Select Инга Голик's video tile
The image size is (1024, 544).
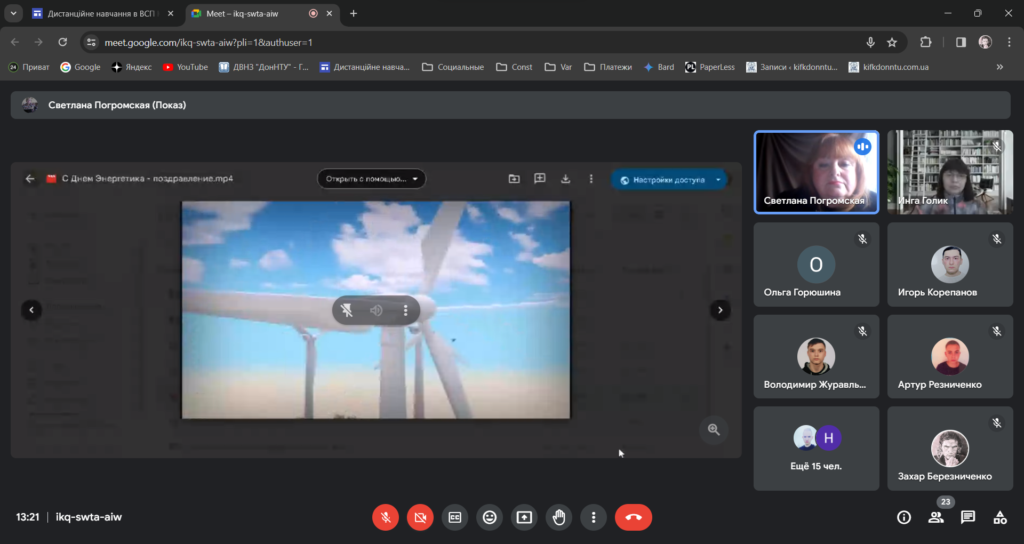coord(950,172)
